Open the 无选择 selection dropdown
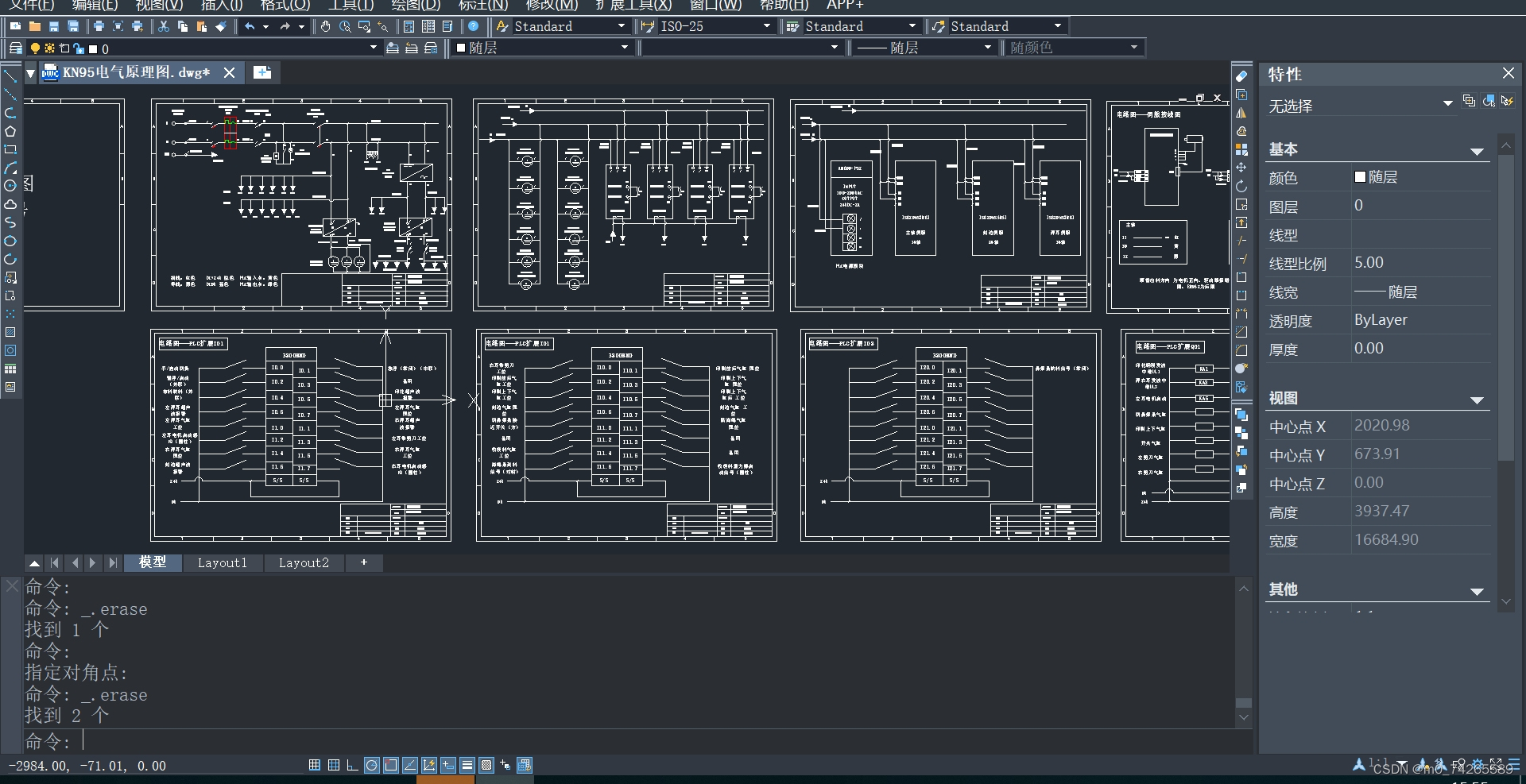 click(1447, 103)
